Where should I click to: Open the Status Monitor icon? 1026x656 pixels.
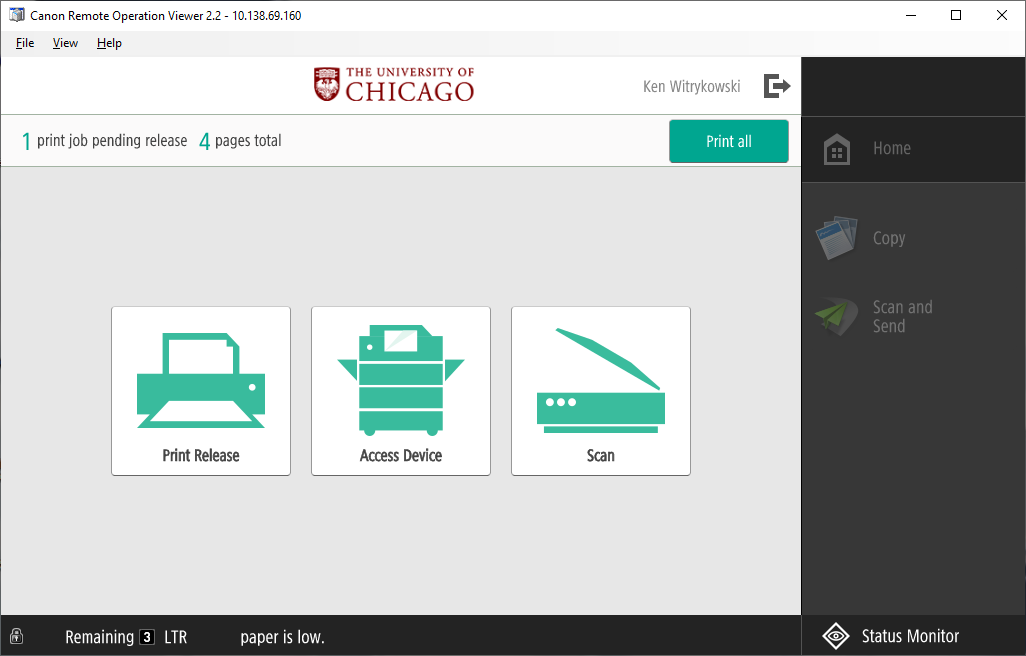point(836,636)
